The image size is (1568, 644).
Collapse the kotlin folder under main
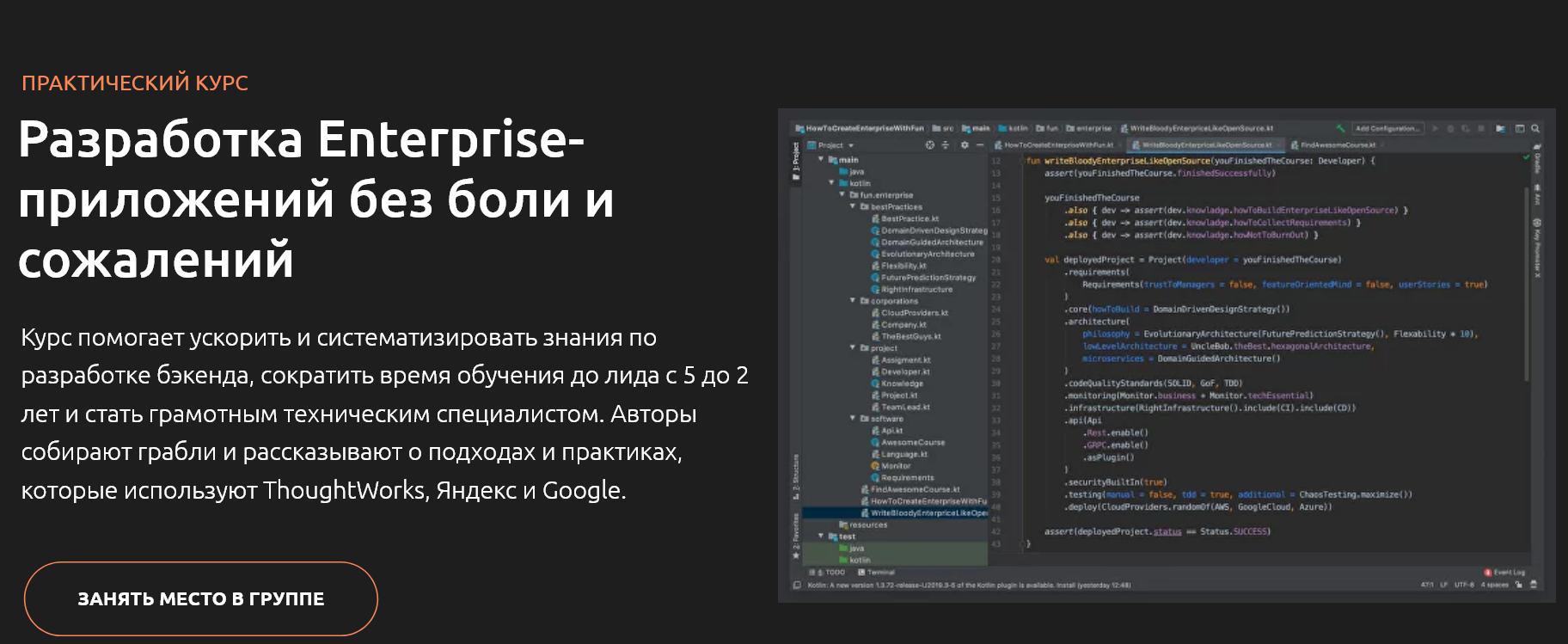[x=831, y=183]
